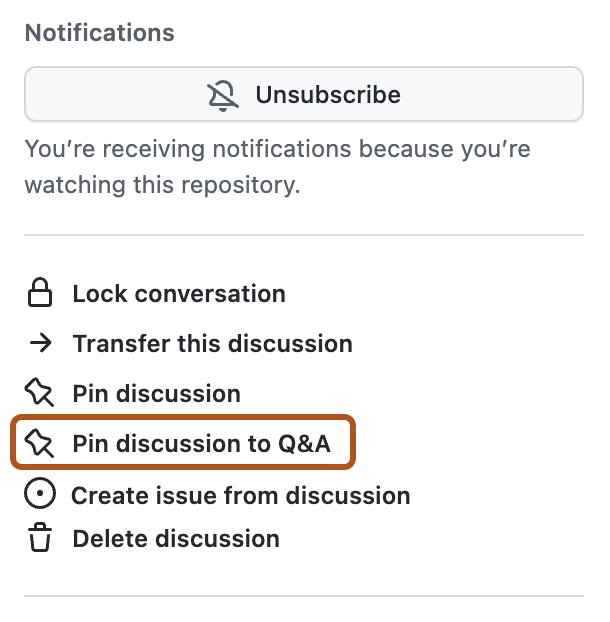The width and height of the screenshot is (610, 622).
Task: Click the "watching this repository" text
Action: pos(162,185)
